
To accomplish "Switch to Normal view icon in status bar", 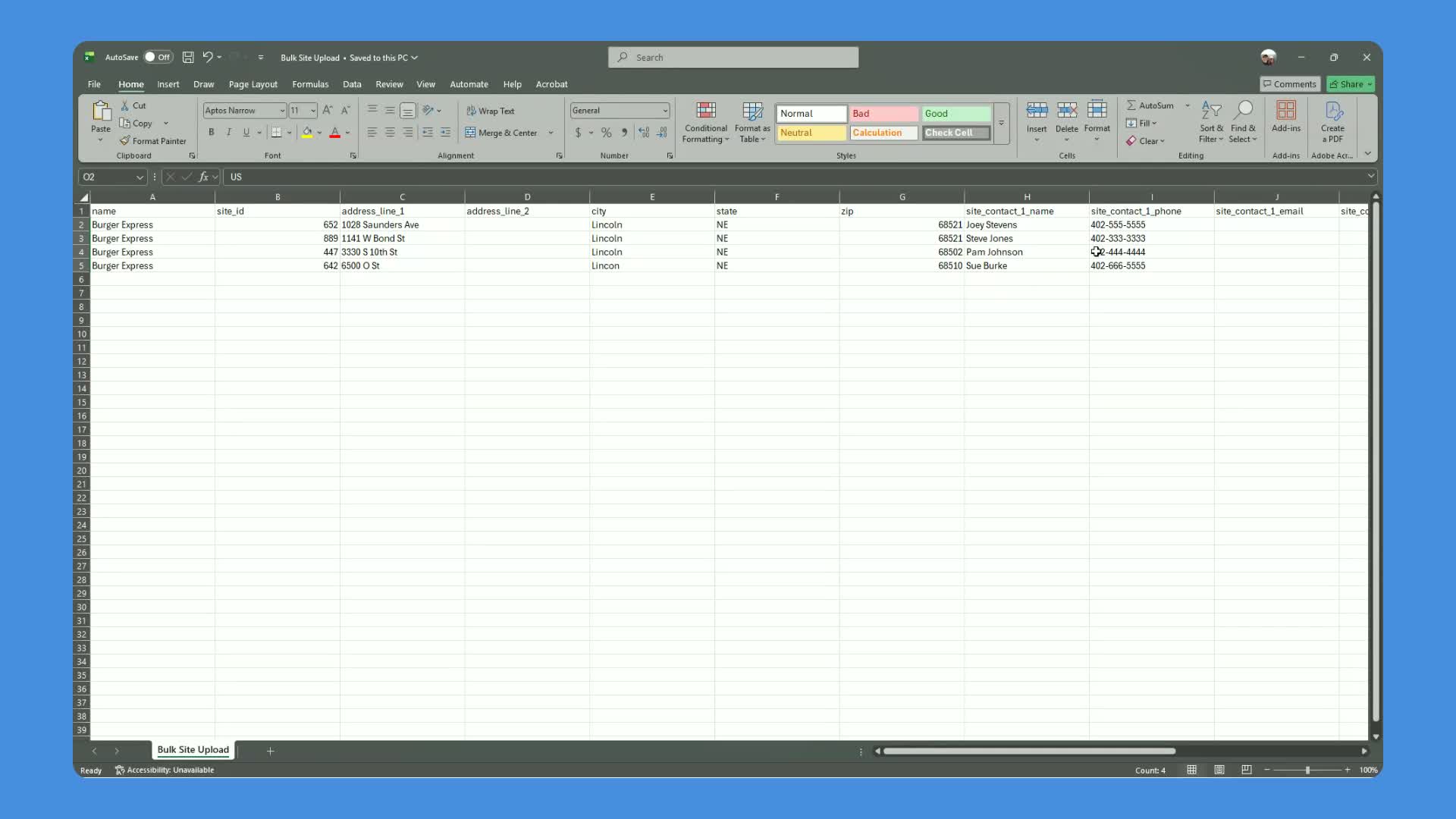I will tap(1192, 770).
